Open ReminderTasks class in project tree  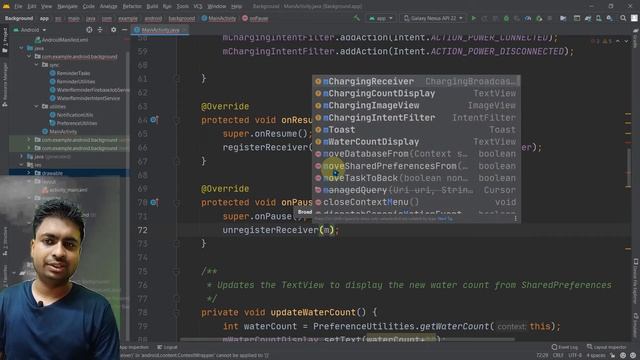tap(70, 73)
